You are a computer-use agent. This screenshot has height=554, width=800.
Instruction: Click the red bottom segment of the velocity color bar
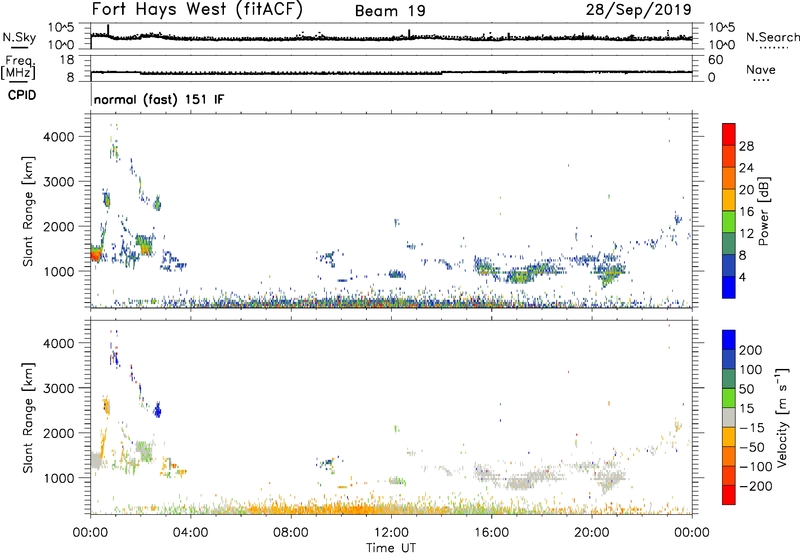729,495
